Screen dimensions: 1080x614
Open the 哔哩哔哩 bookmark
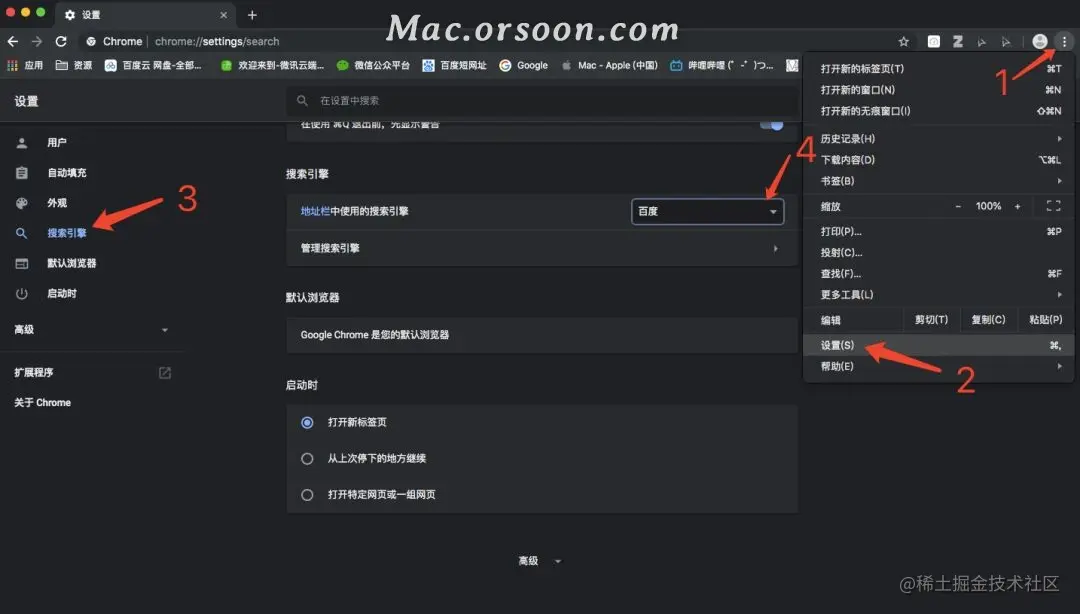[x=722, y=65]
